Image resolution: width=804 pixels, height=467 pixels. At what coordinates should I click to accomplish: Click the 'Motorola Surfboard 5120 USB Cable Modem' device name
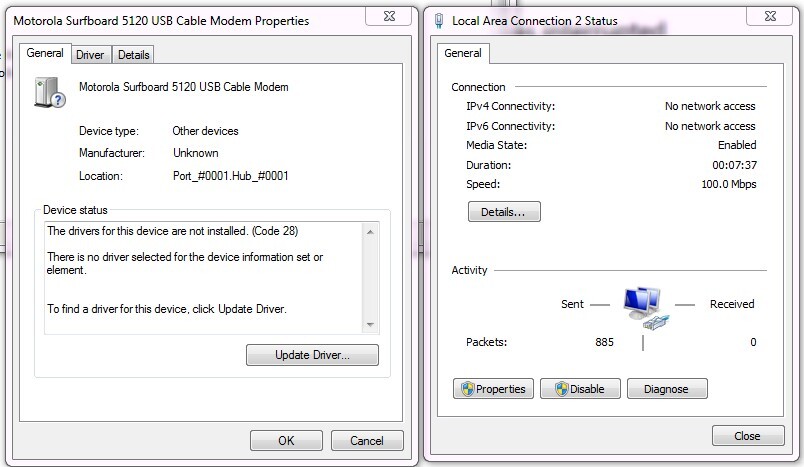click(x=184, y=87)
